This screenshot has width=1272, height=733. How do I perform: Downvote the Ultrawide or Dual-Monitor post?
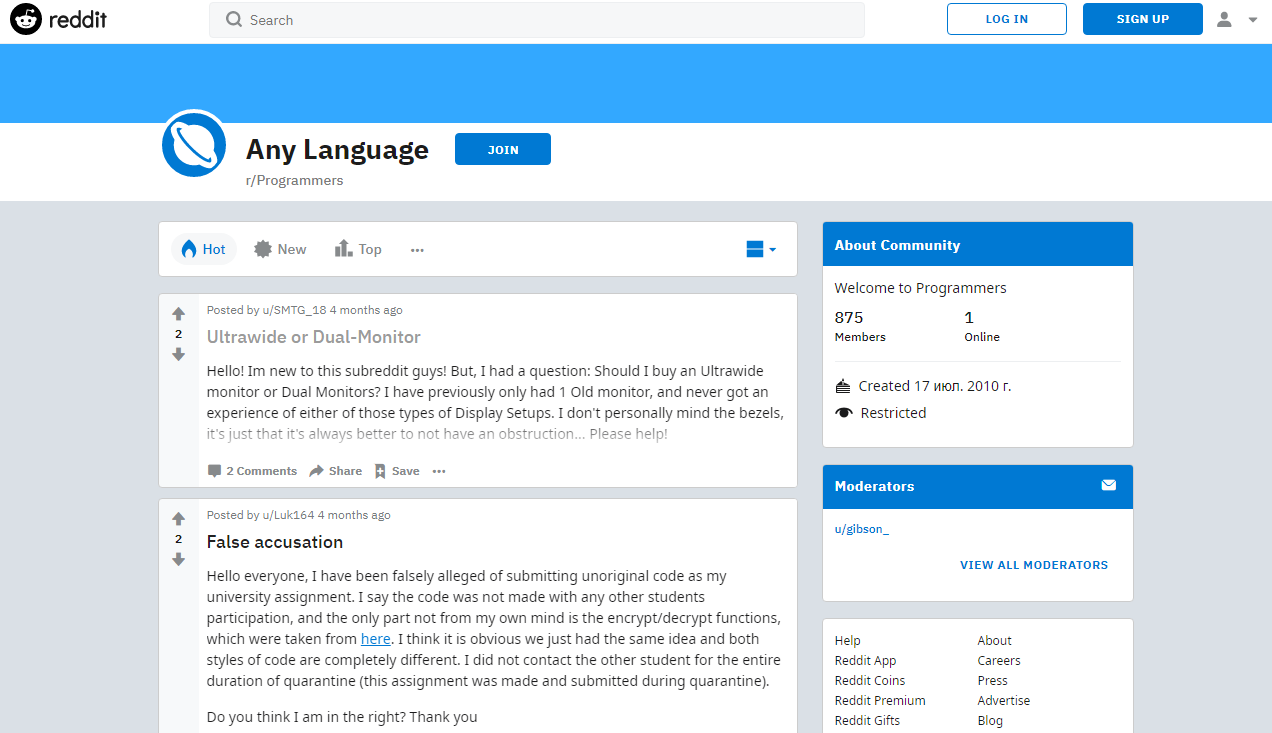pyautogui.click(x=178, y=355)
